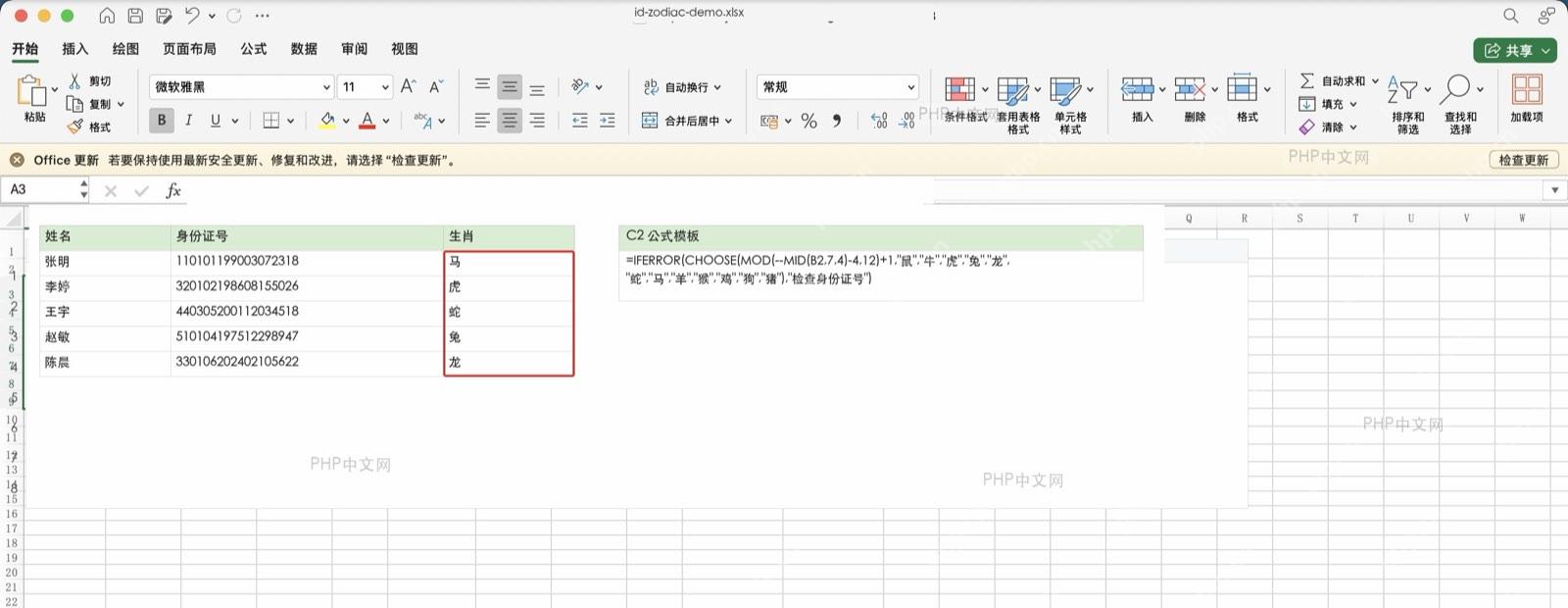Switch to the 数据 tab
The width and height of the screenshot is (1568, 608).
pos(304,48)
